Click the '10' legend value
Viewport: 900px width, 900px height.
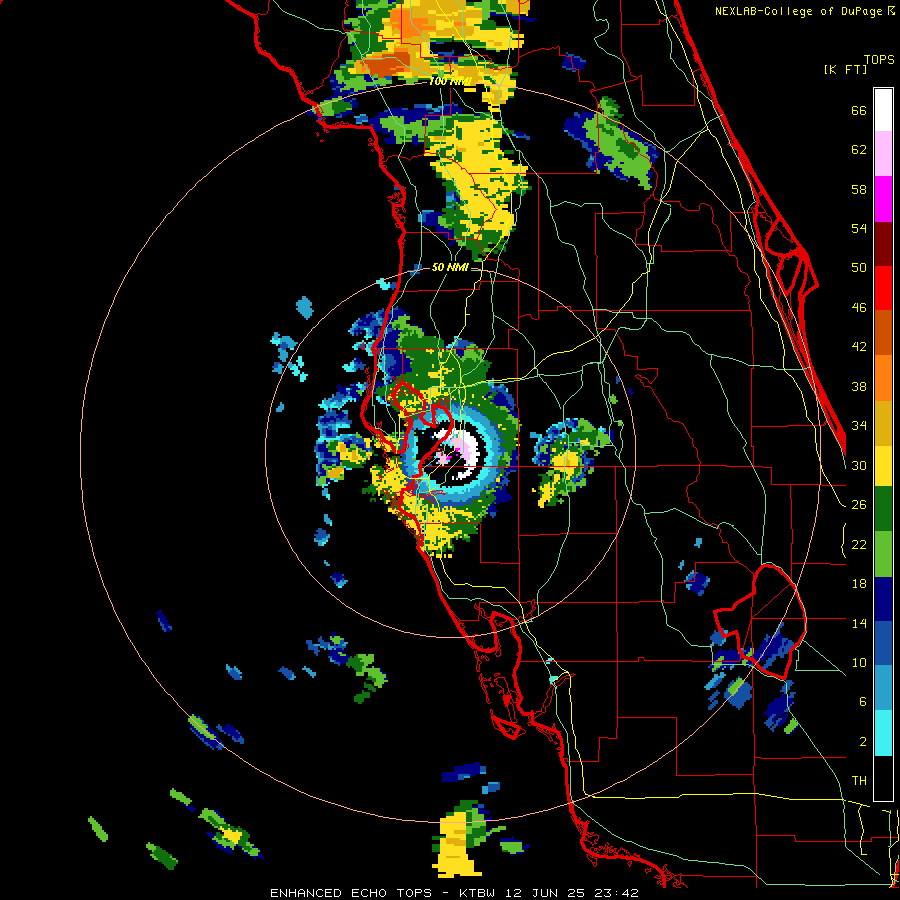tap(859, 663)
